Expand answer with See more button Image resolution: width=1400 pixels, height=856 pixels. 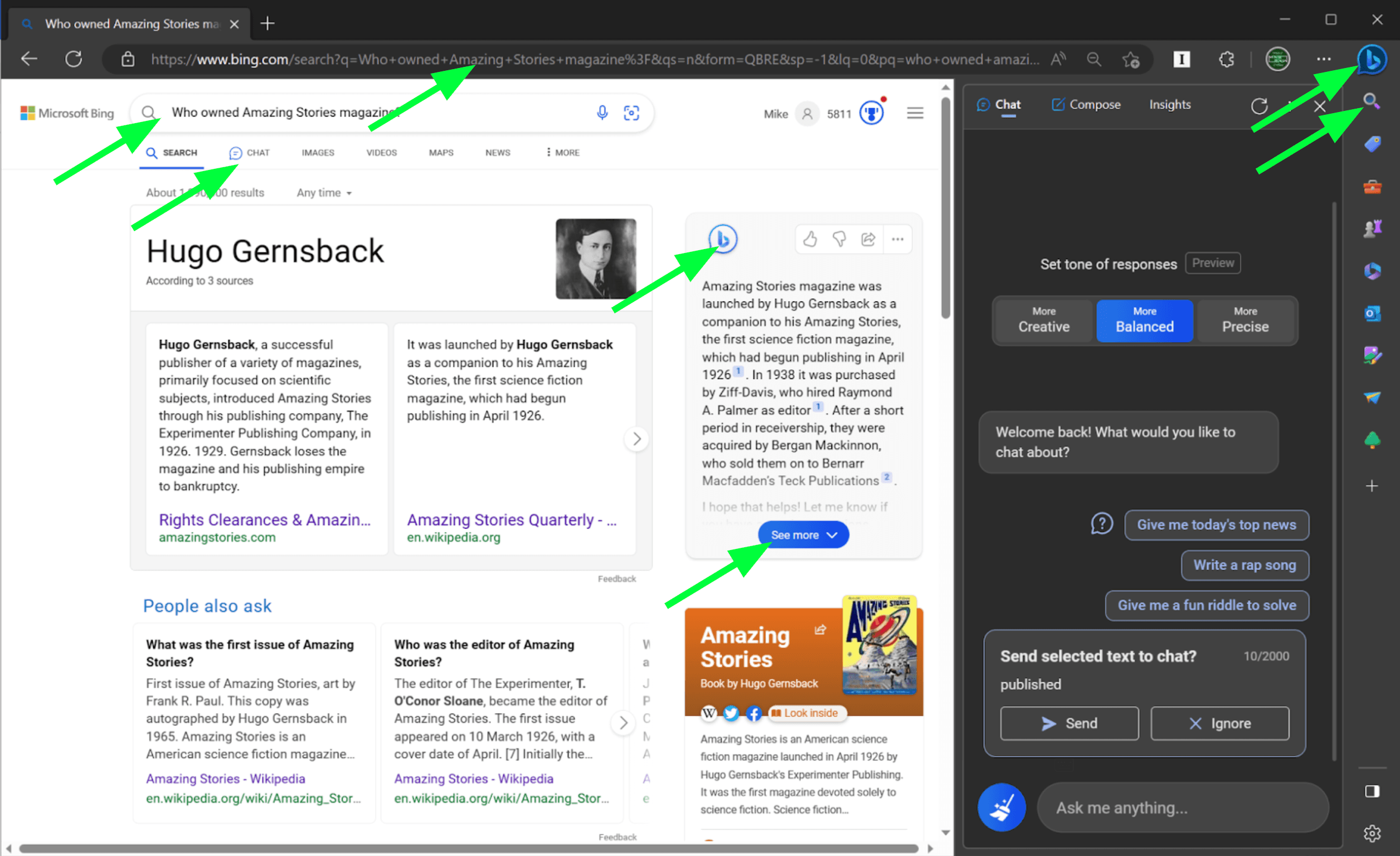pos(803,535)
